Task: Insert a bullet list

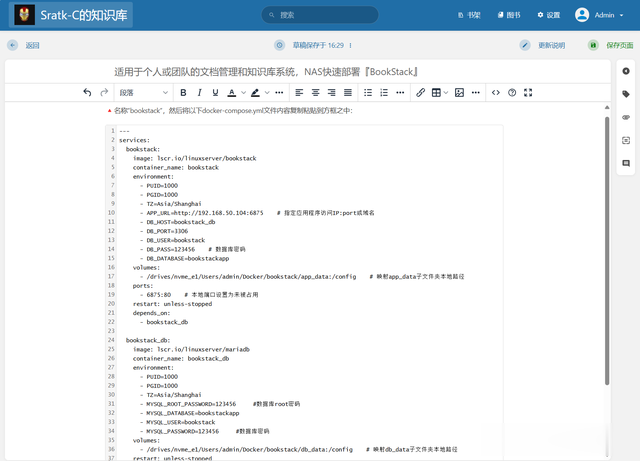Action: tap(368, 93)
